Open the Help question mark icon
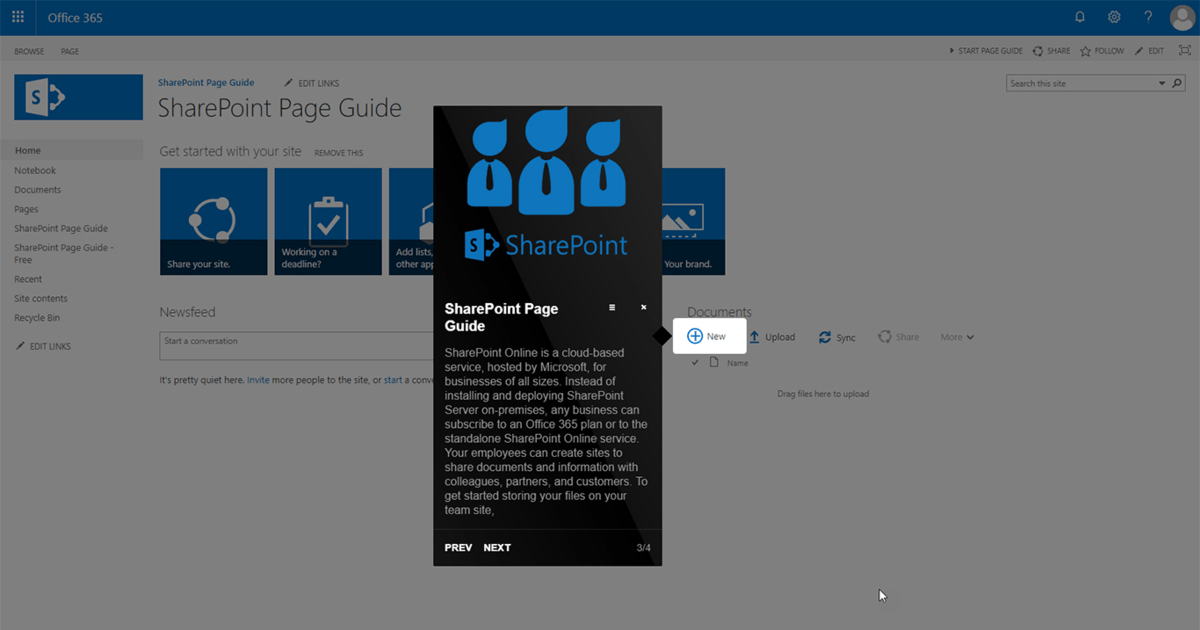Image resolution: width=1200 pixels, height=630 pixels. [x=1147, y=16]
